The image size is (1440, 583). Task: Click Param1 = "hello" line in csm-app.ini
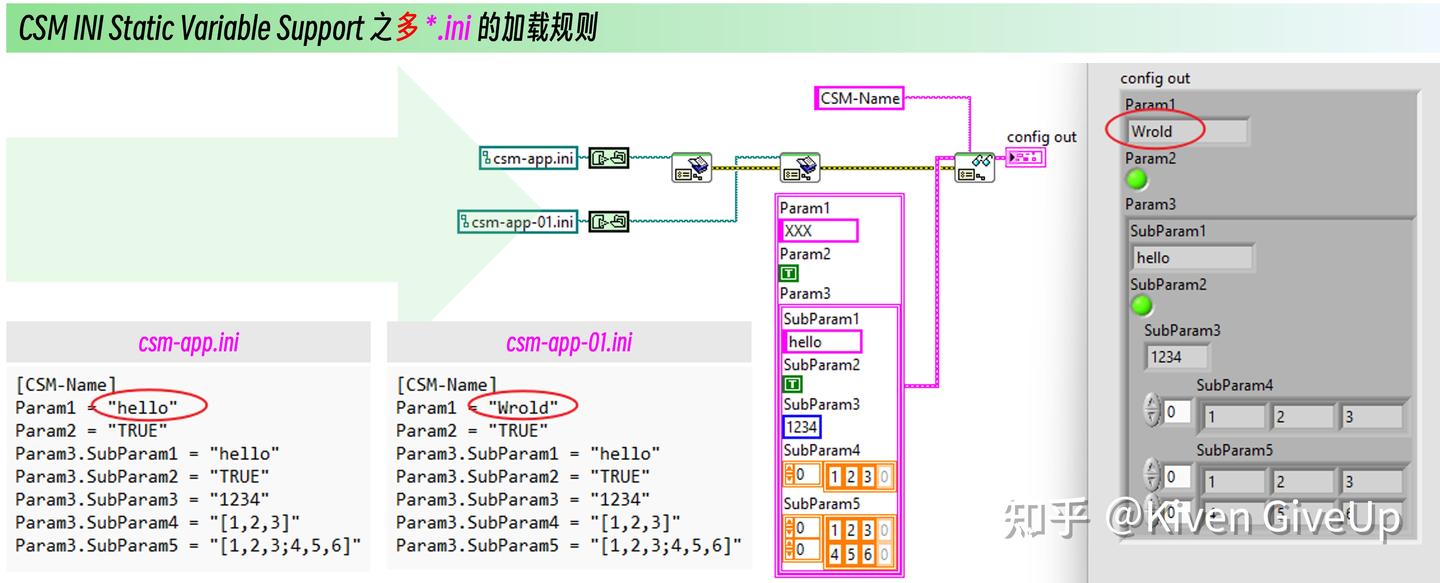97,407
